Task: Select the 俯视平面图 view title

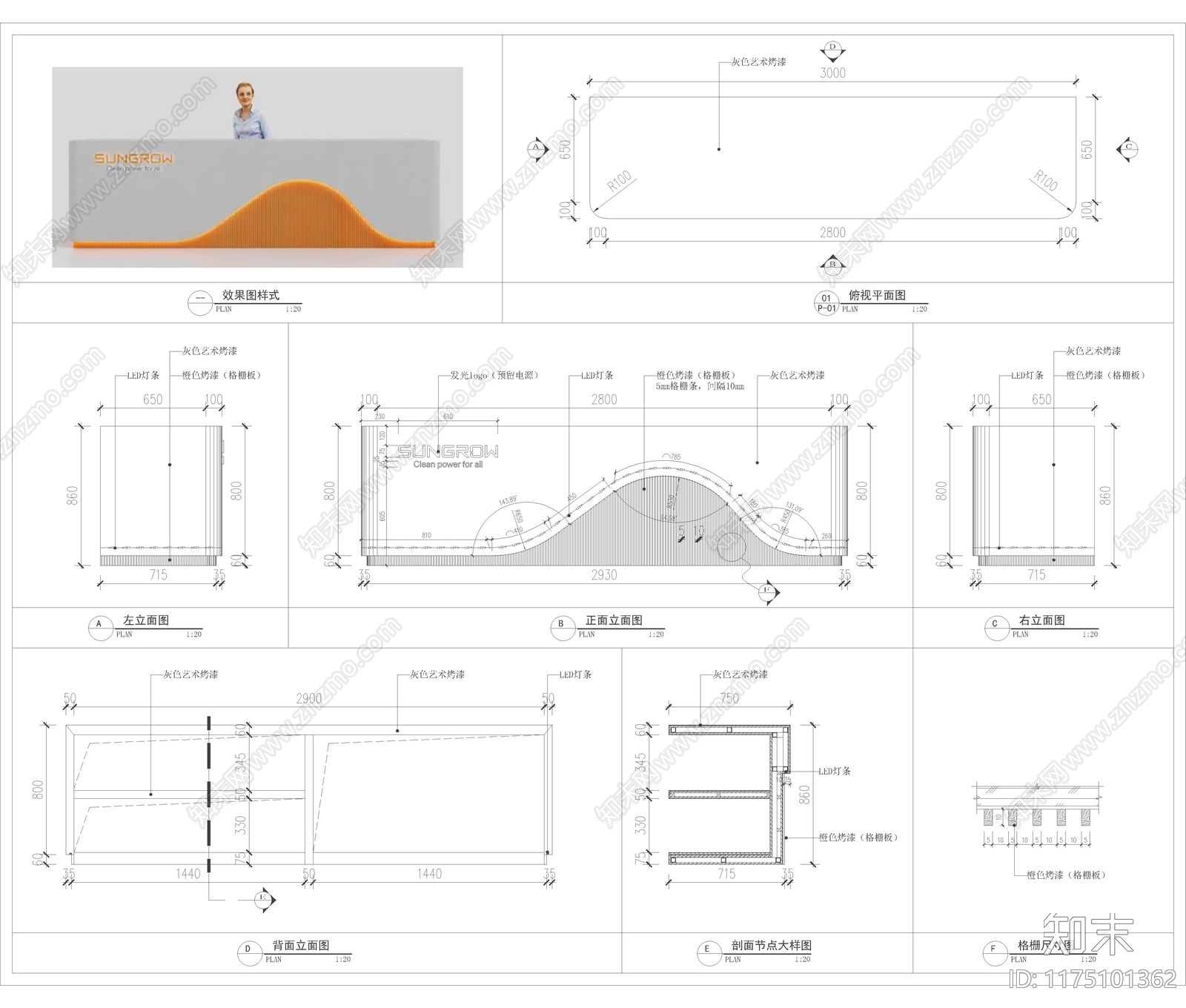Action: (877, 295)
